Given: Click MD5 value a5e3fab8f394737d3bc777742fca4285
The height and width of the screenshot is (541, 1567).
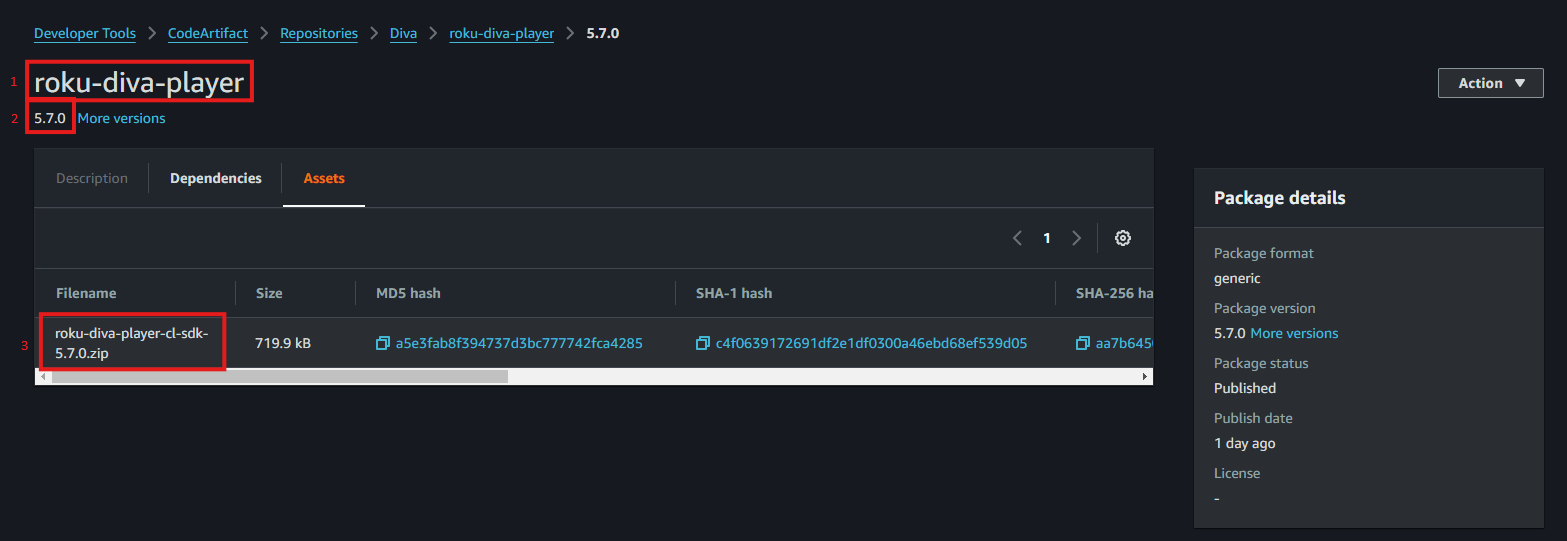Looking at the screenshot, I should point(519,343).
